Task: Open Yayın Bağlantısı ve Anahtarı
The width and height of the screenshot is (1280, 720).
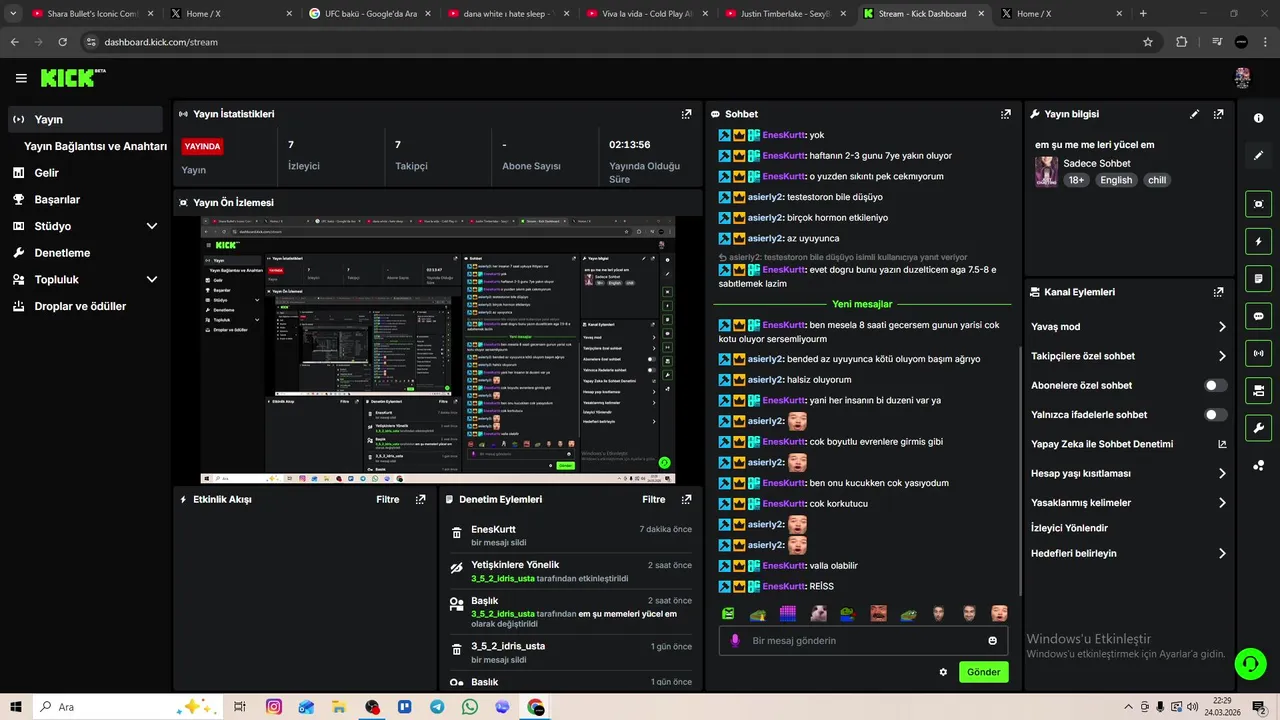Action: pos(95,146)
